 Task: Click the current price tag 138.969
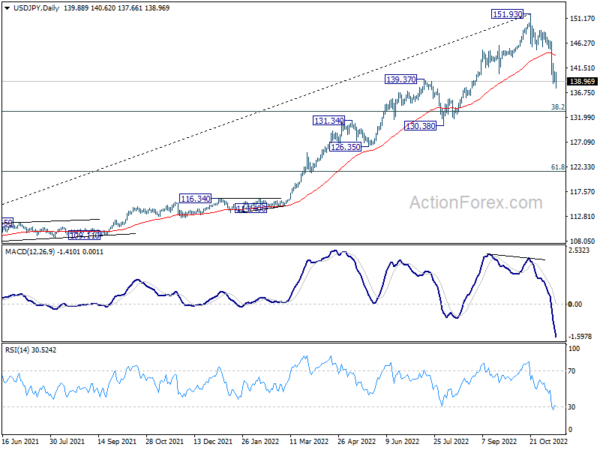582,81
